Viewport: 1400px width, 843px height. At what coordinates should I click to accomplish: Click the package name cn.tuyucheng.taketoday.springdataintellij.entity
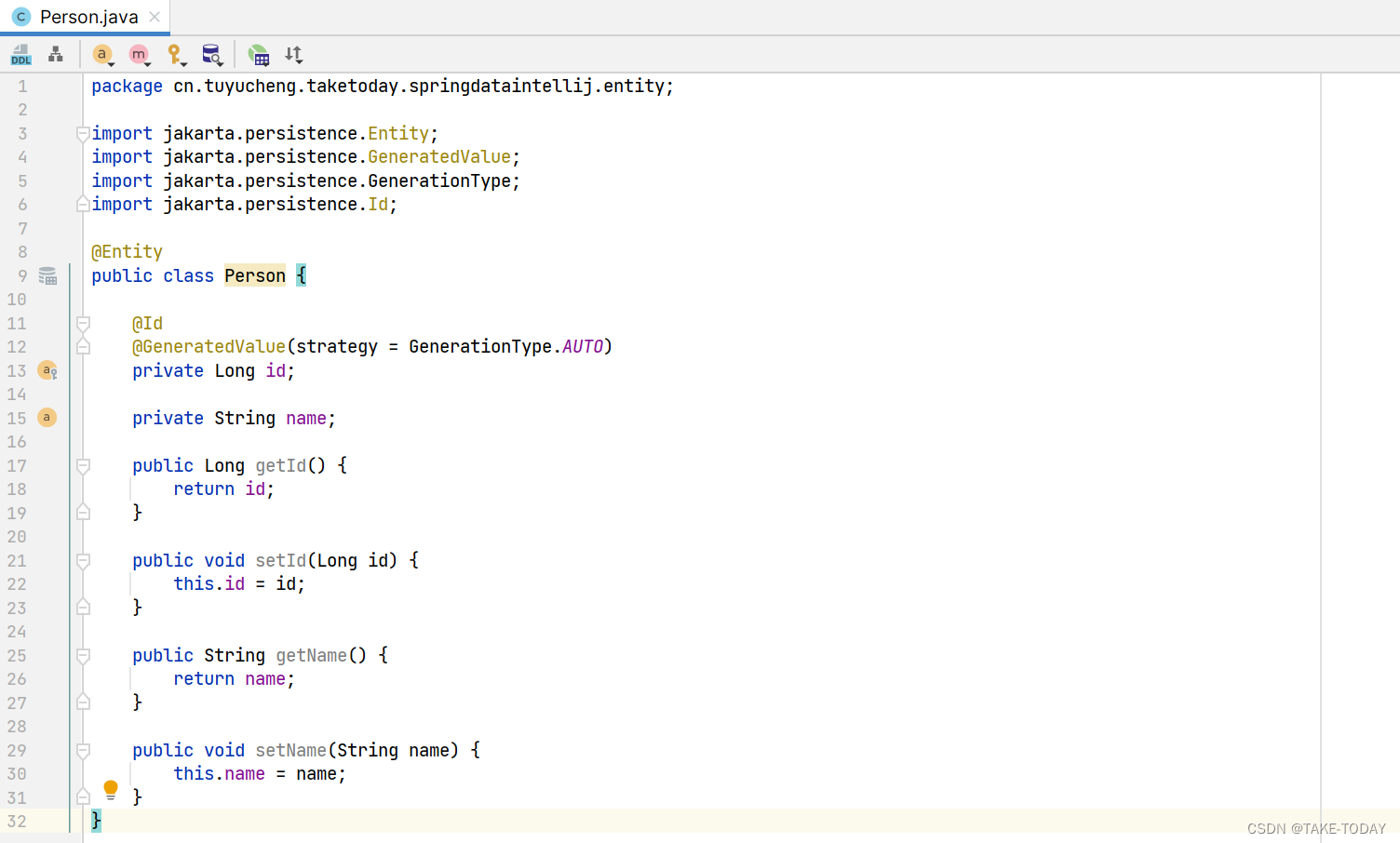point(419,86)
